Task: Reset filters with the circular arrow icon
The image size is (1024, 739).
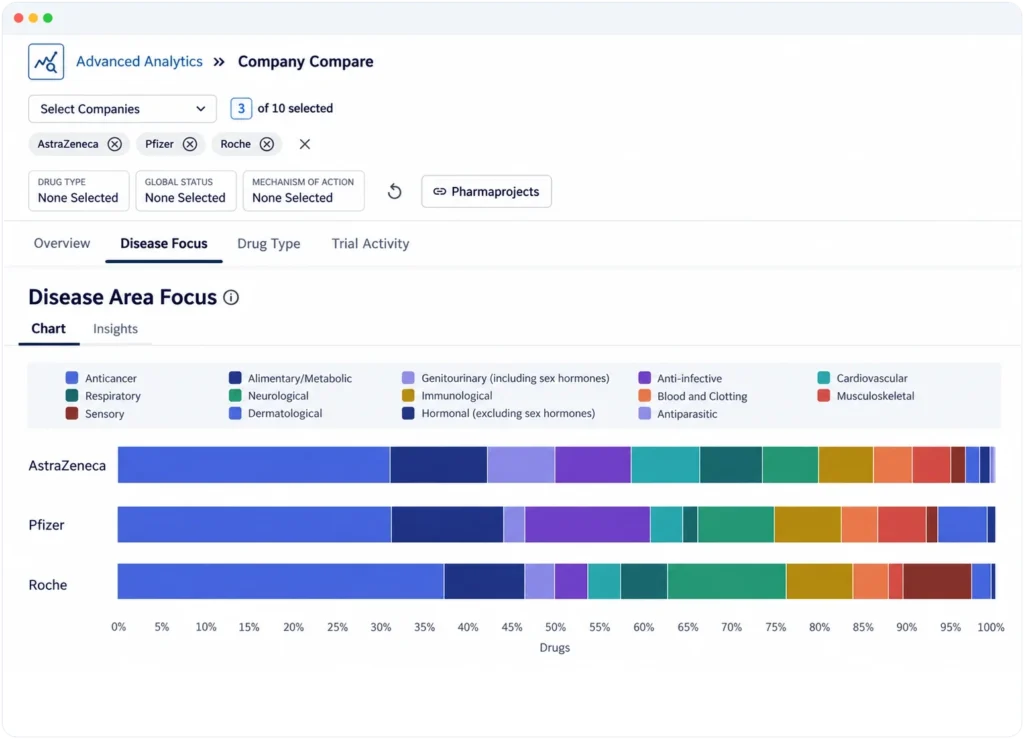Action: [x=394, y=191]
